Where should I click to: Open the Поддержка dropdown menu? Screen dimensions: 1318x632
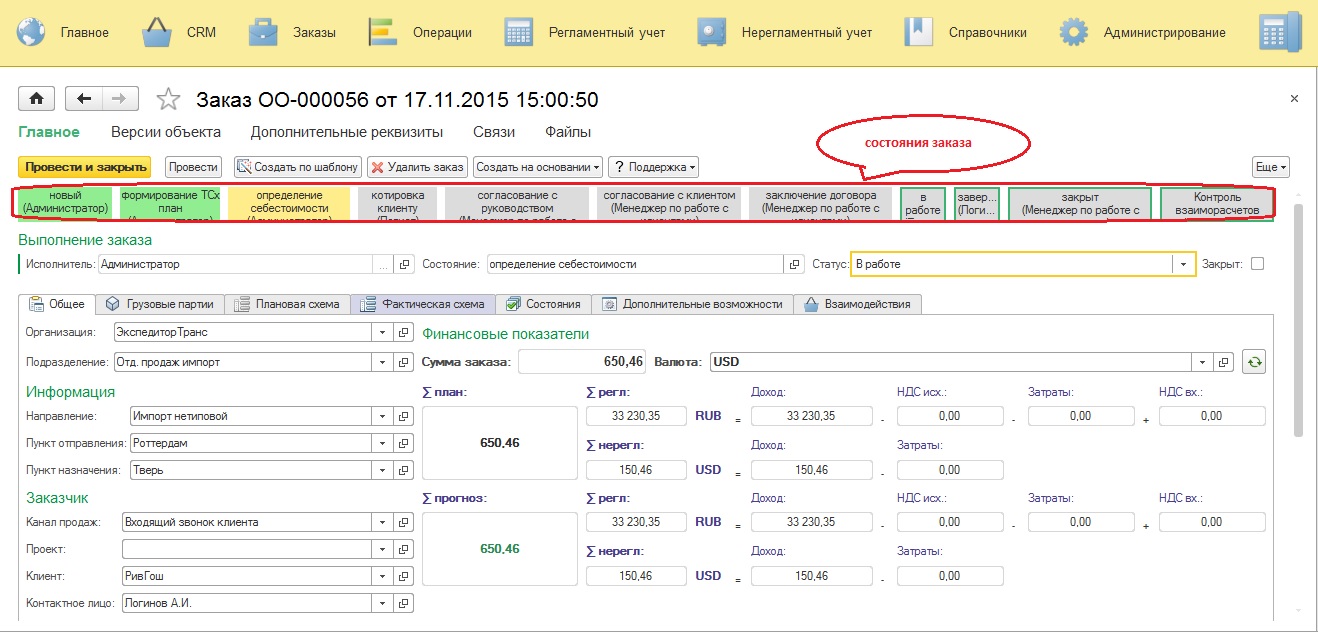653,167
